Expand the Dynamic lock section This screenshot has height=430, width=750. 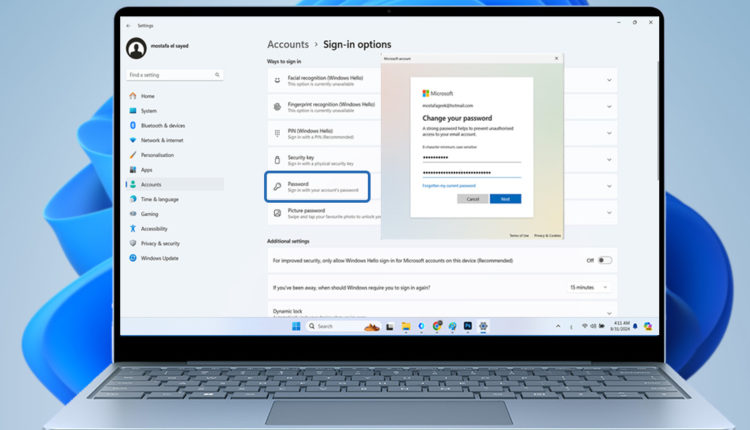tap(608, 312)
